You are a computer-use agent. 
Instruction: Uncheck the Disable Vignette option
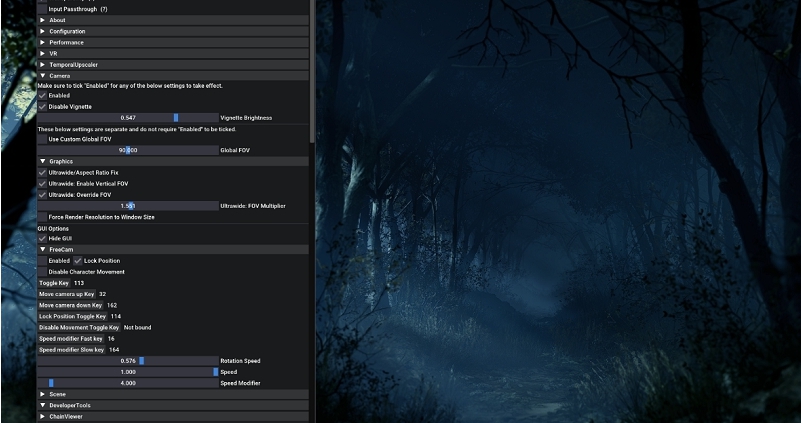pos(42,106)
